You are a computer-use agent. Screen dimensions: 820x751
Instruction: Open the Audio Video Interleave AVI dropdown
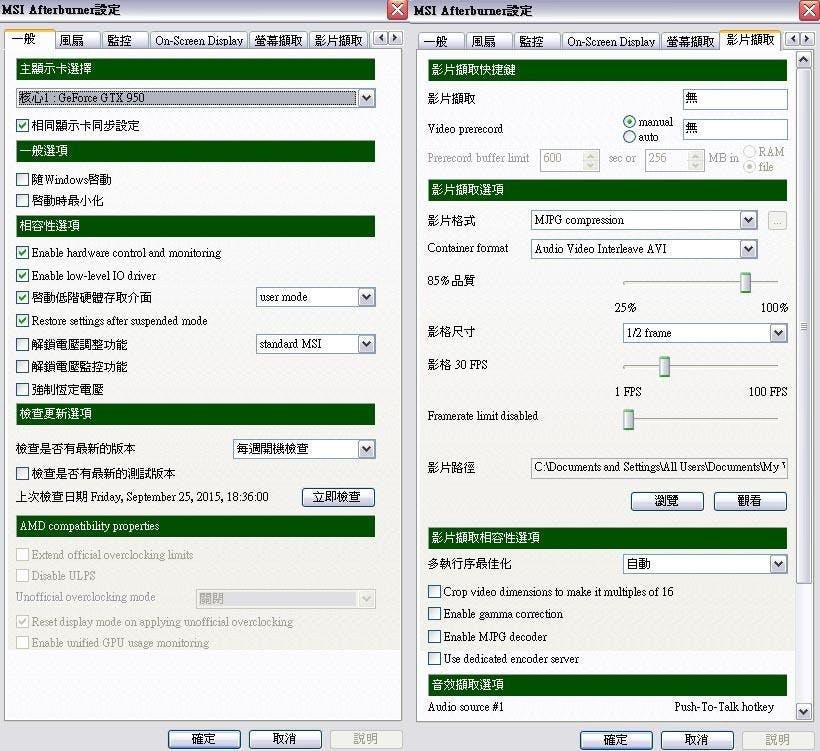[x=644, y=249]
